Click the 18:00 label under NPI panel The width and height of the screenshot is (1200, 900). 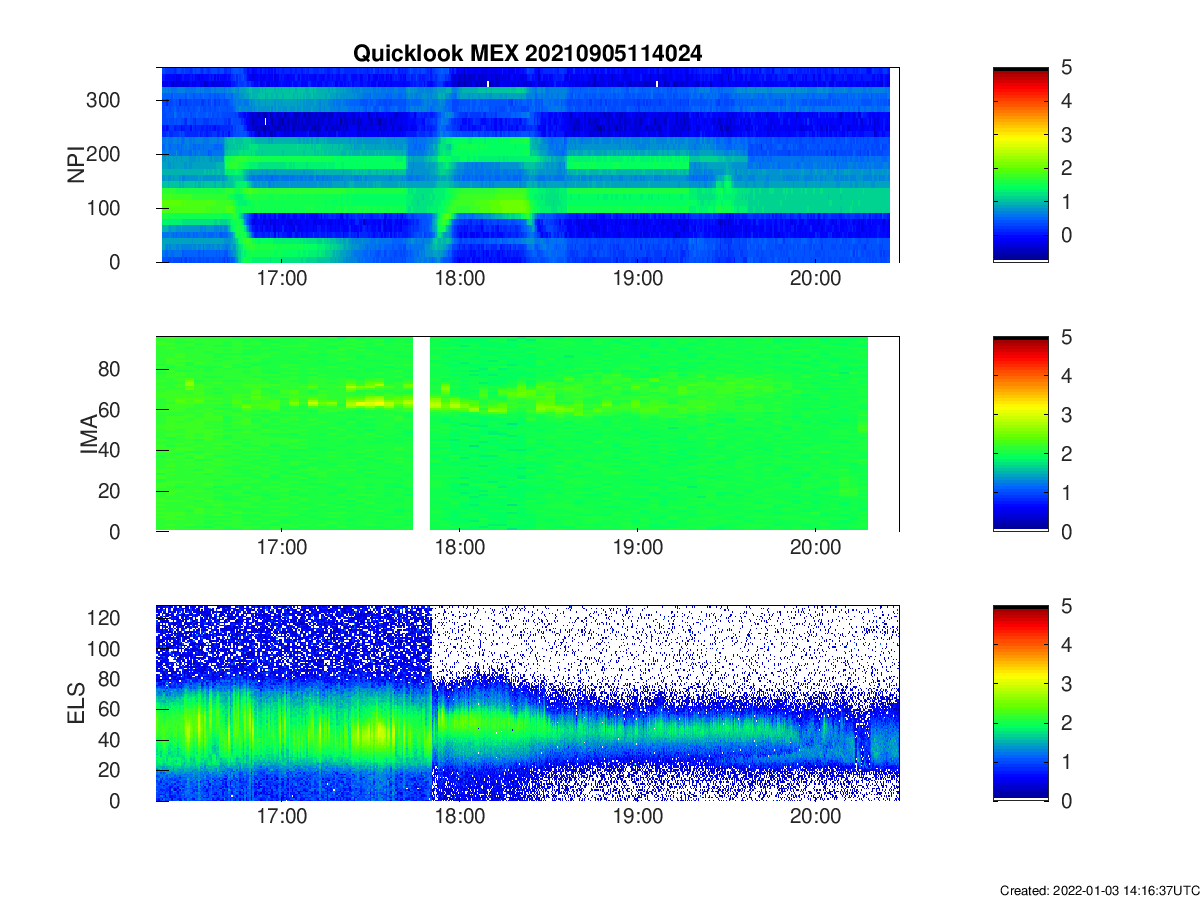(x=459, y=278)
